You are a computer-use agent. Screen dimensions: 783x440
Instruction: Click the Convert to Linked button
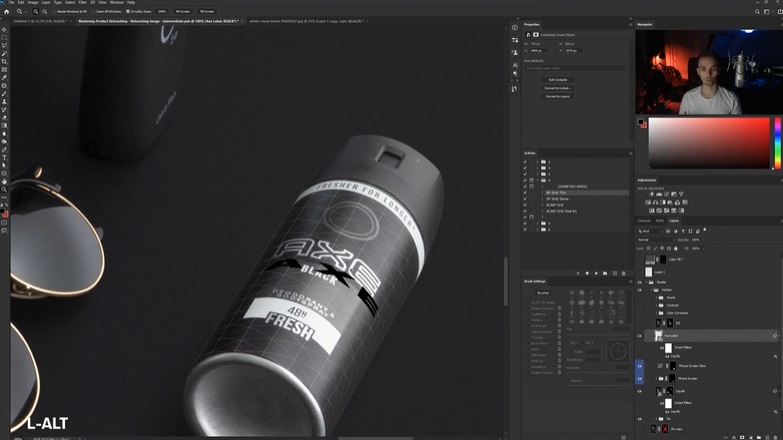pos(558,88)
